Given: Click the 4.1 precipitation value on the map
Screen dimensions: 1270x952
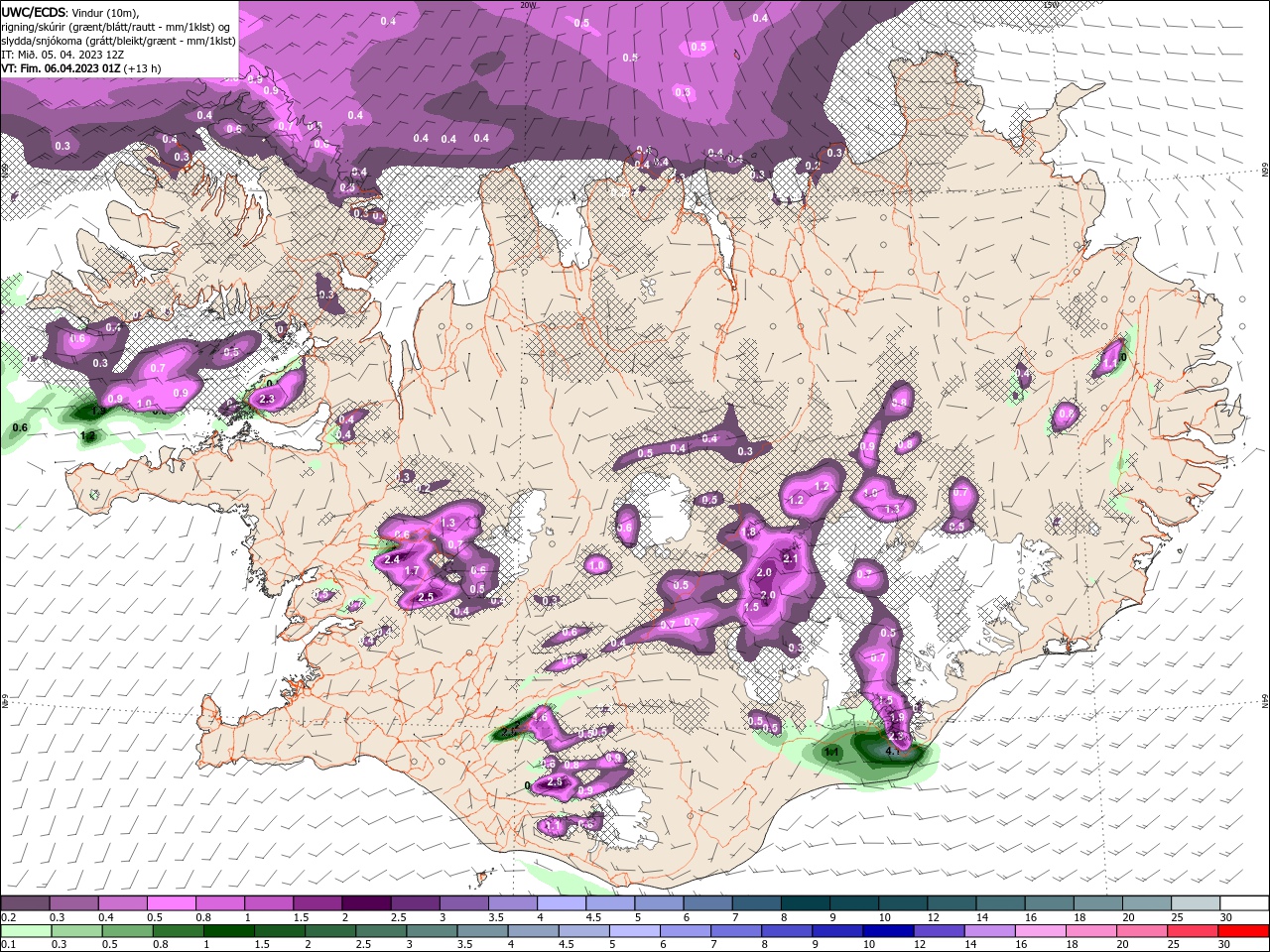Looking at the screenshot, I should [892, 751].
